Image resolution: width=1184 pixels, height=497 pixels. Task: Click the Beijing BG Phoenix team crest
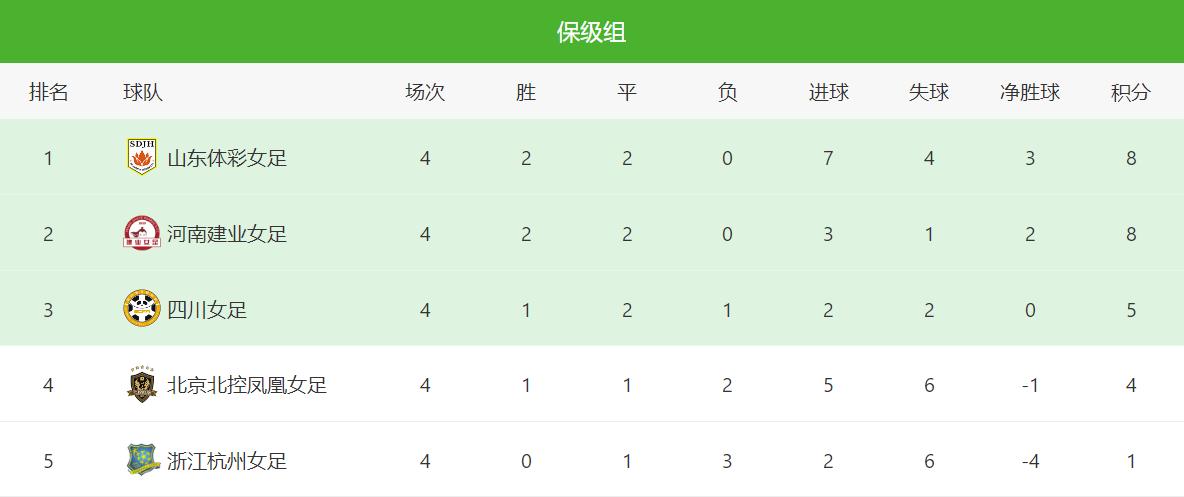click(x=142, y=385)
